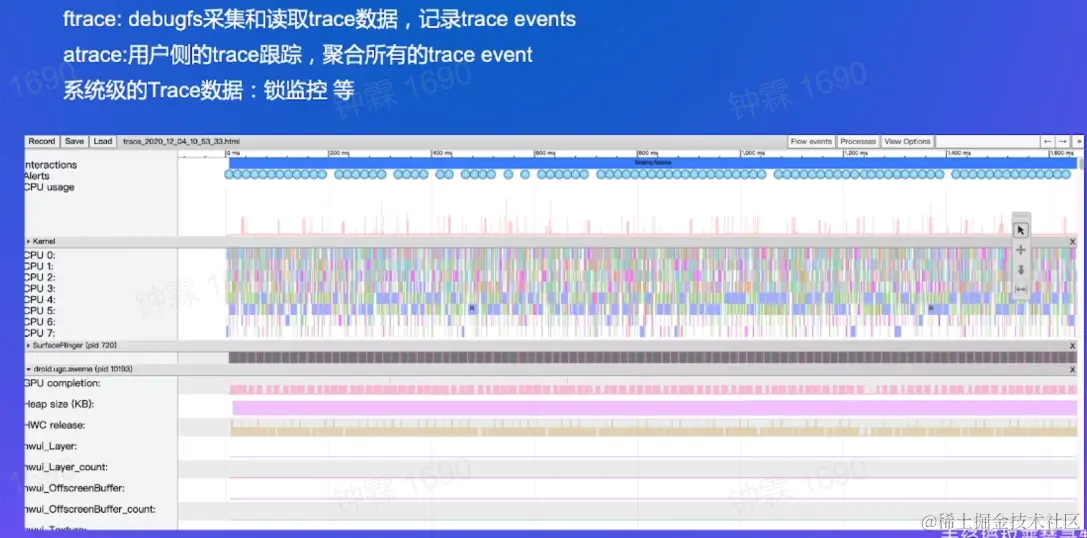Click the Load button
Image resolution: width=1087 pixels, height=538 pixels.
coord(103,141)
